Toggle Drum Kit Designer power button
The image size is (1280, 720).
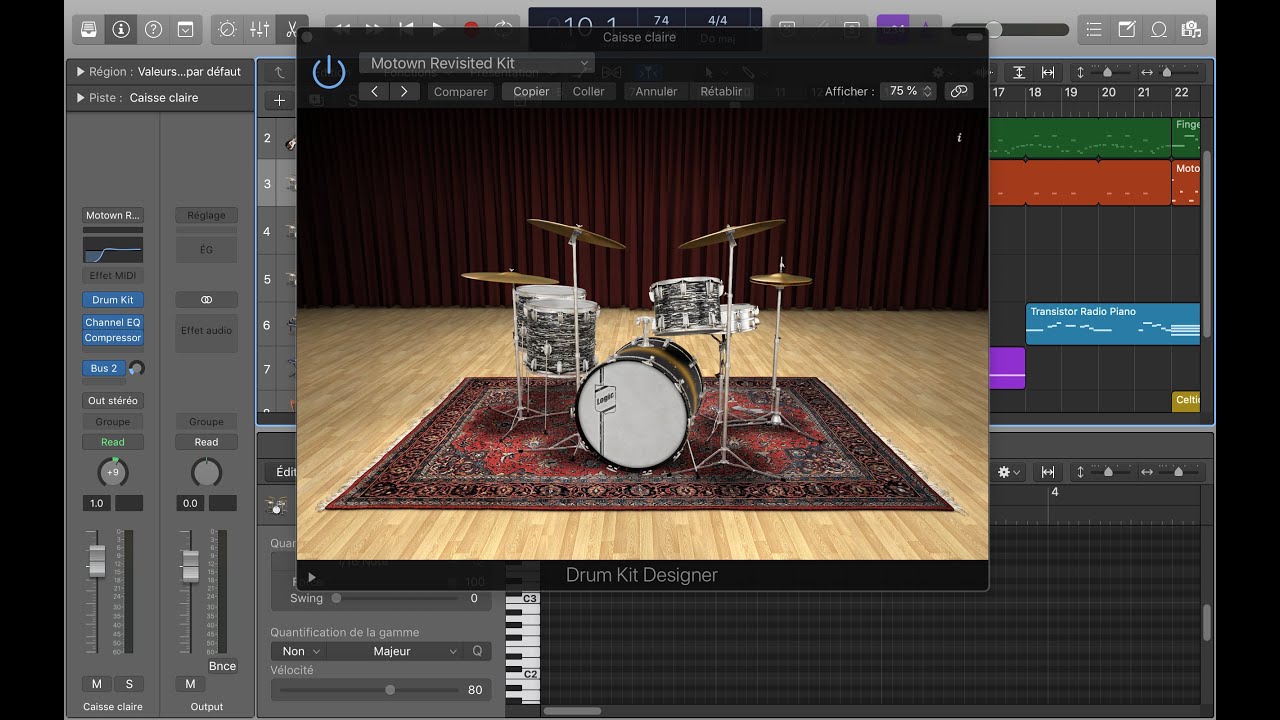[x=328, y=72]
